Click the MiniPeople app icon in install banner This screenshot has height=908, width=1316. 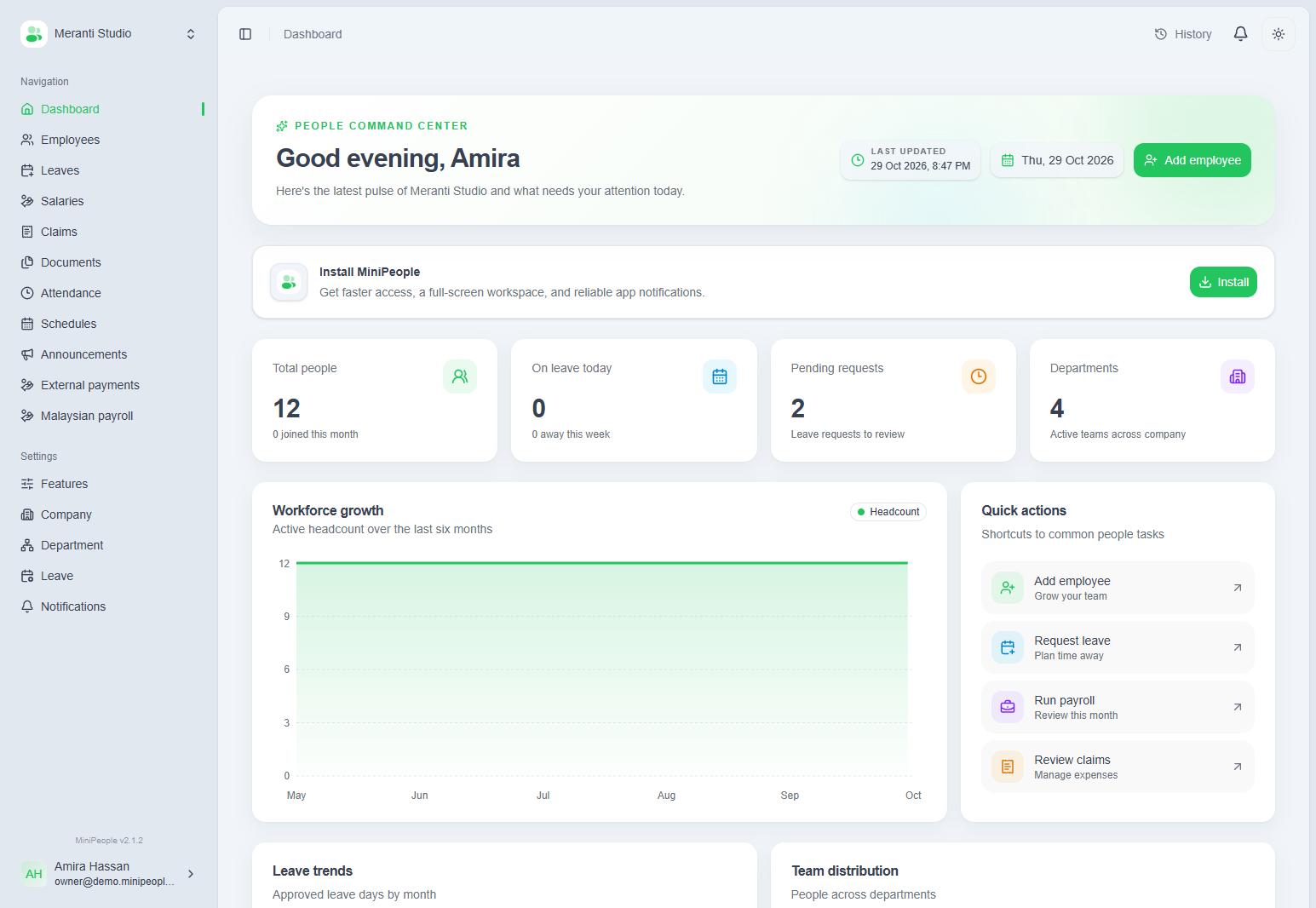click(289, 282)
